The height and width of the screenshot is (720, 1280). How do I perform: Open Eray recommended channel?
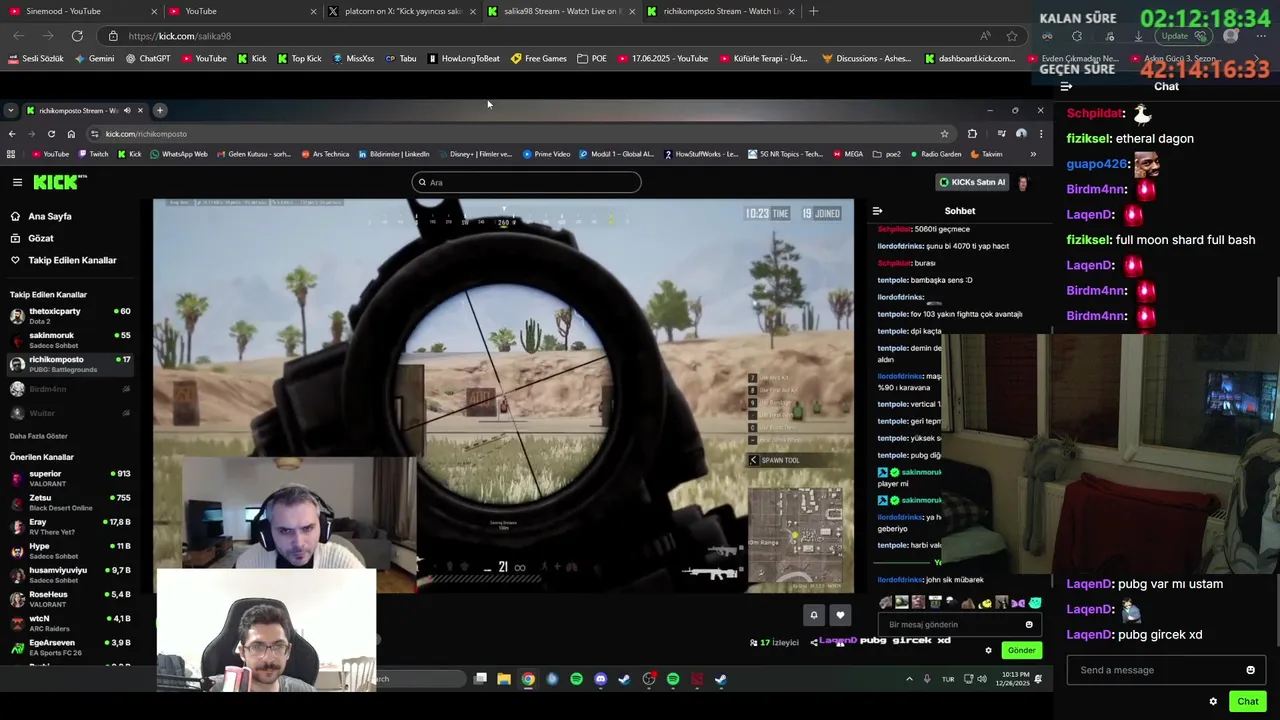pos(69,526)
